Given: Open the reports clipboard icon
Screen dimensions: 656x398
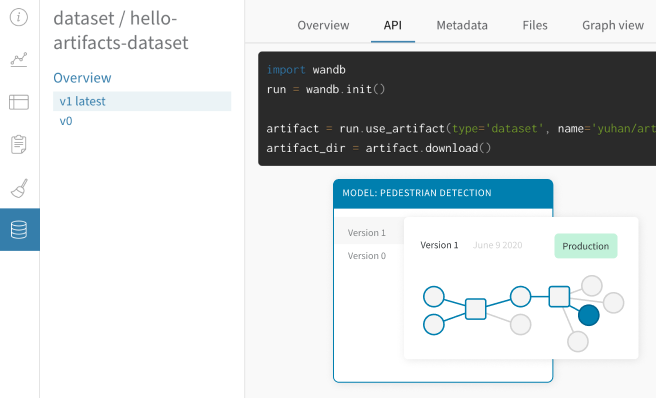Looking at the screenshot, I should tap(19, 145).
